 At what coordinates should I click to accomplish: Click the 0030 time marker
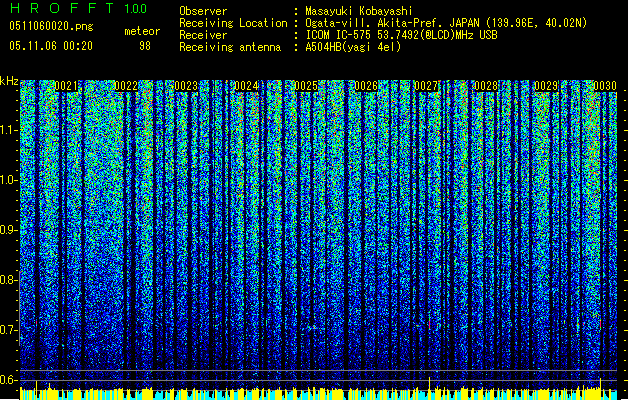pos(605,86)
